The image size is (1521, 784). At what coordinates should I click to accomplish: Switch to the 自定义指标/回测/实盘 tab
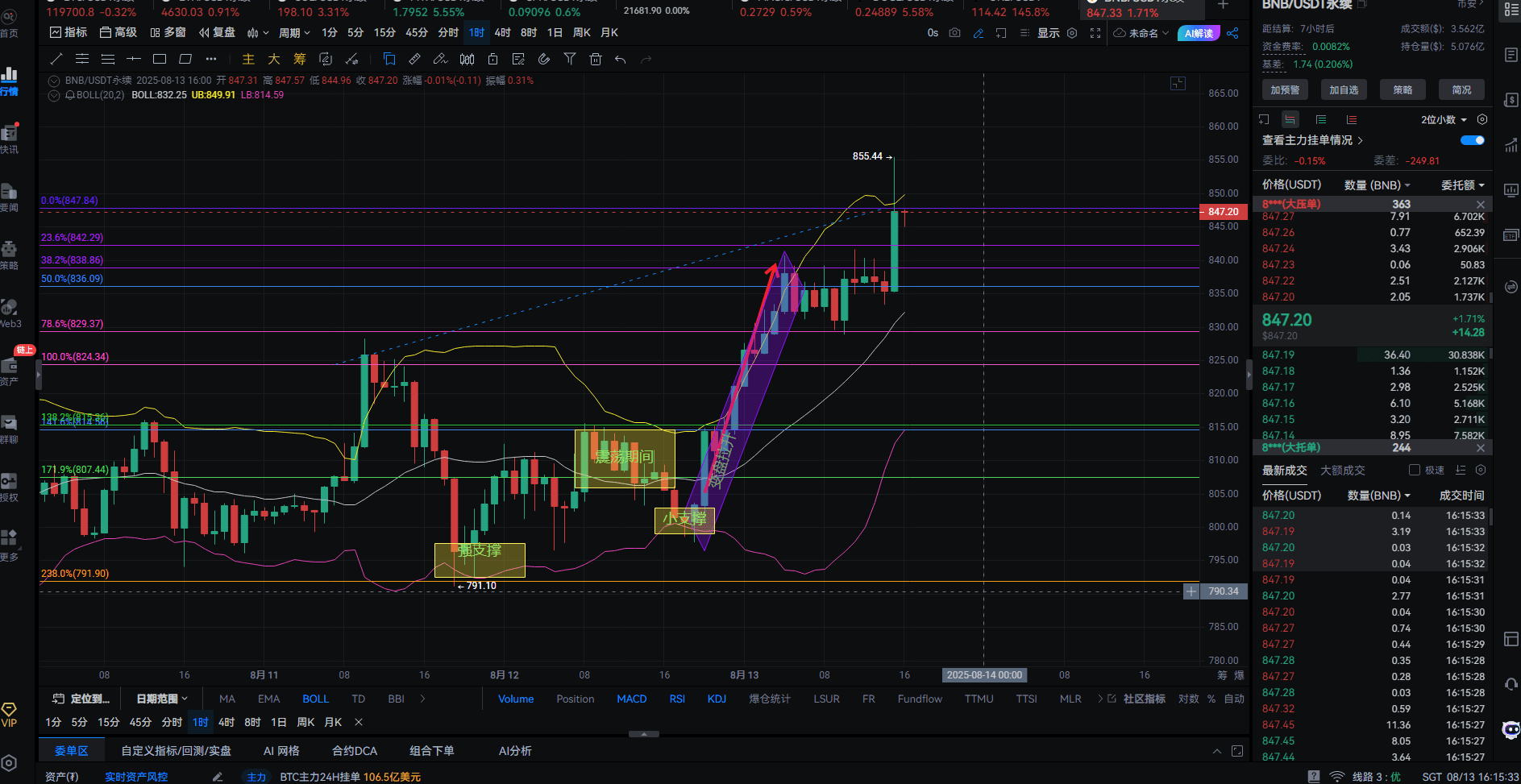point(176,751)
